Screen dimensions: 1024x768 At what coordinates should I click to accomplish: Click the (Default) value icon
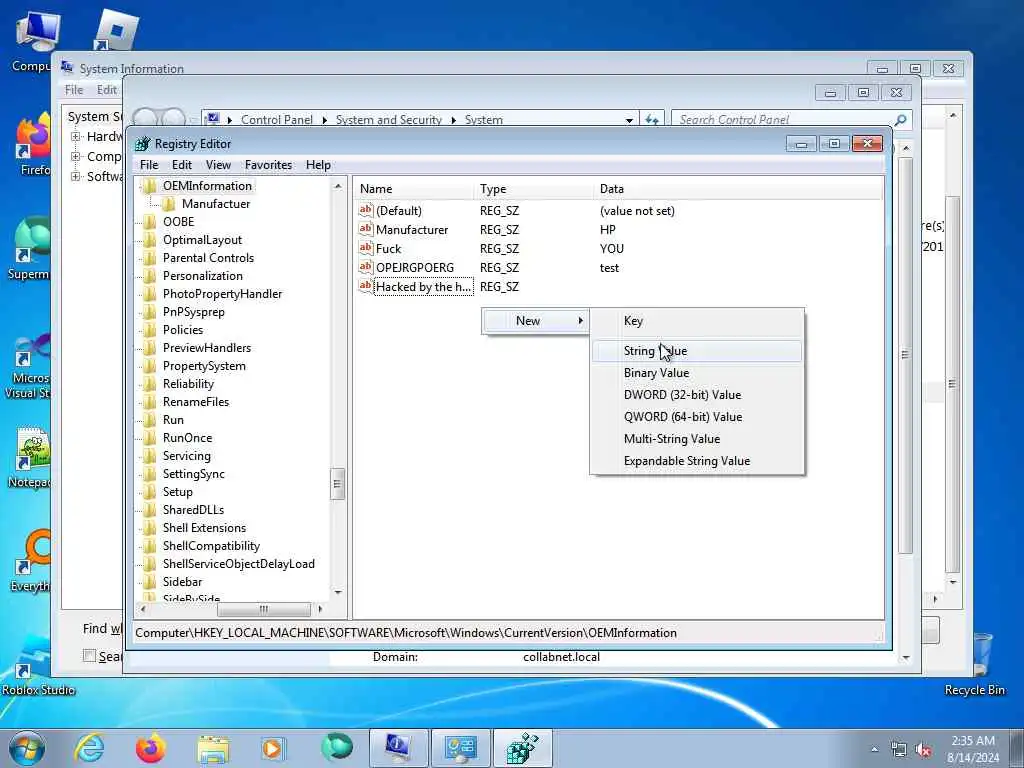[366, 210]
